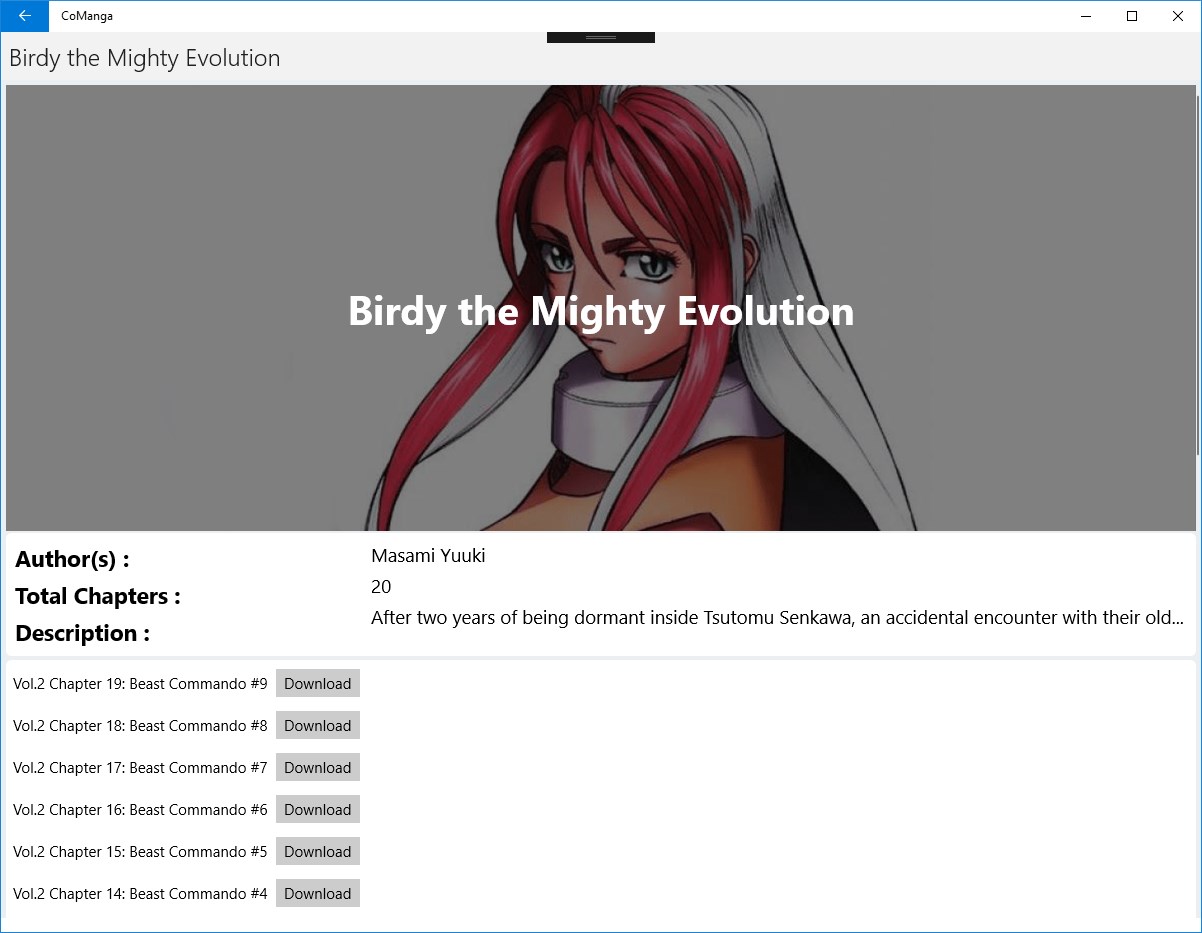Click the description text starting 'After two years'
Image resolution: width=1202 pixels, height=933 pixels.
click(x=777, y=618)
